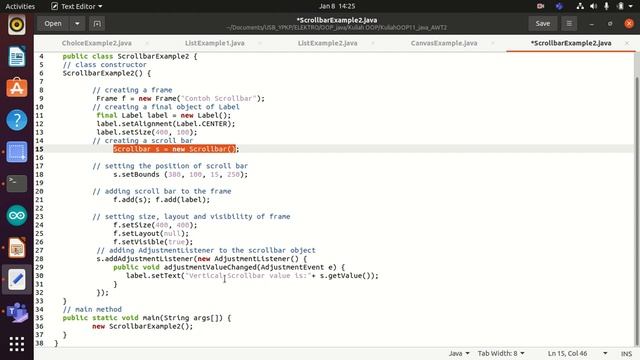The height and width of the screenshot is (360, 640).
Task: Click line 12 label.setAlignment code
Action: click(166, 124)
